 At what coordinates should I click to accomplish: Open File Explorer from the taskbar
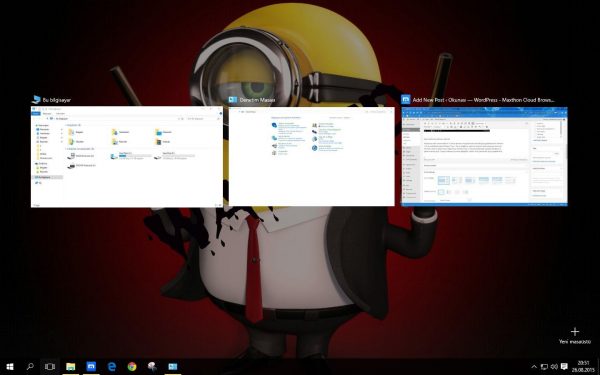coord(70,367)
